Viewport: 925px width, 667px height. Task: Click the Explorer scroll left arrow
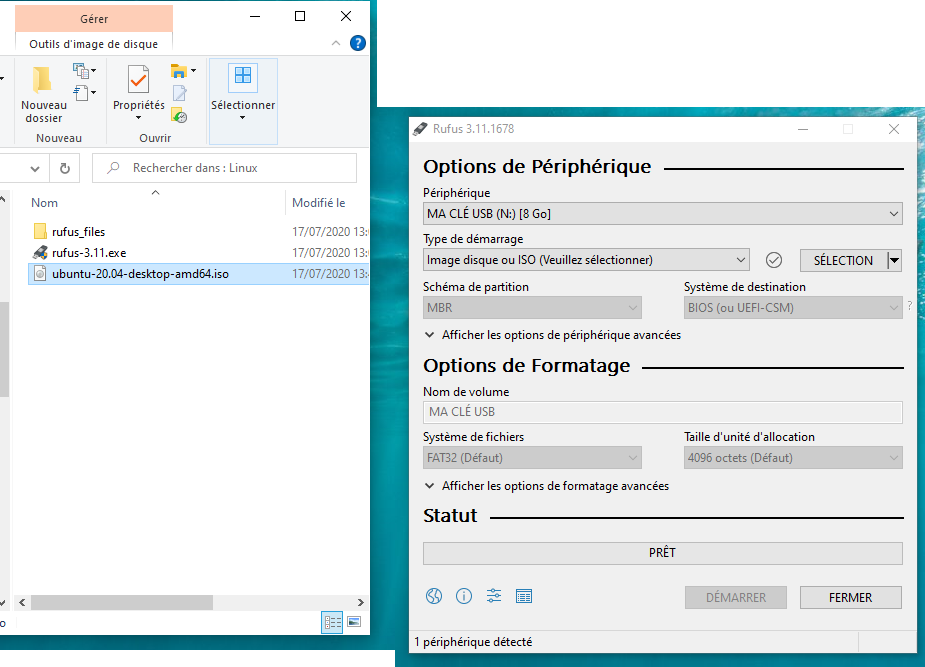[x=22, y=602]
